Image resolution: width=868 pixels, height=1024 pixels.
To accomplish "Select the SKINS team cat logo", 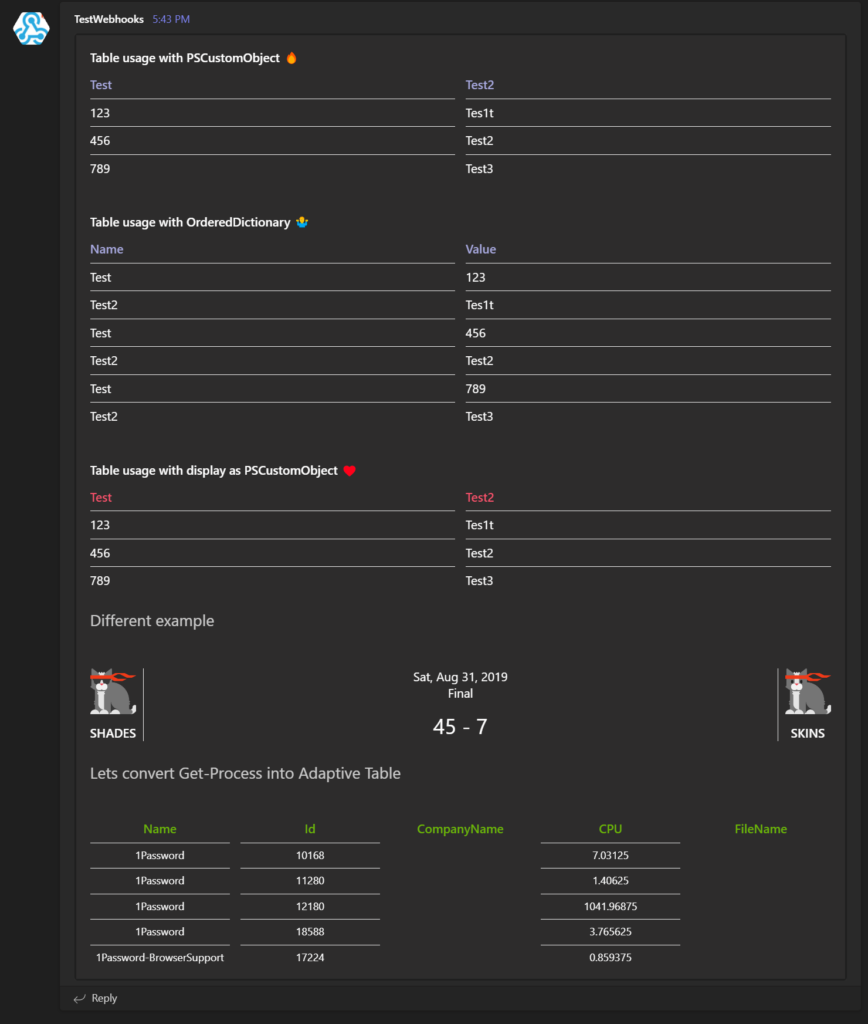I will pos(808,690).
